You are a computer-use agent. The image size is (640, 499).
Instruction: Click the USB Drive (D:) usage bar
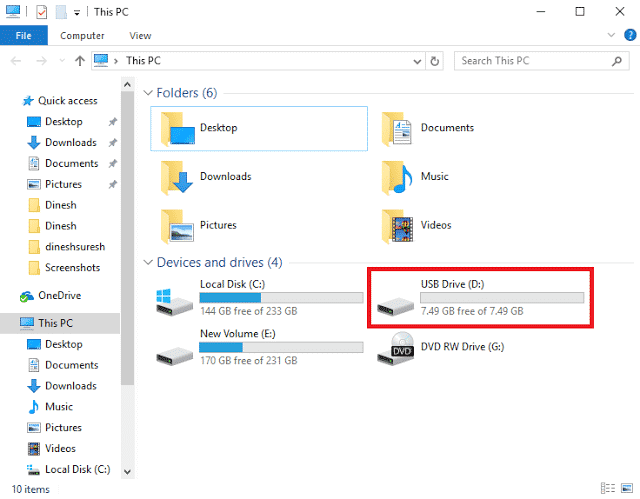502,298
